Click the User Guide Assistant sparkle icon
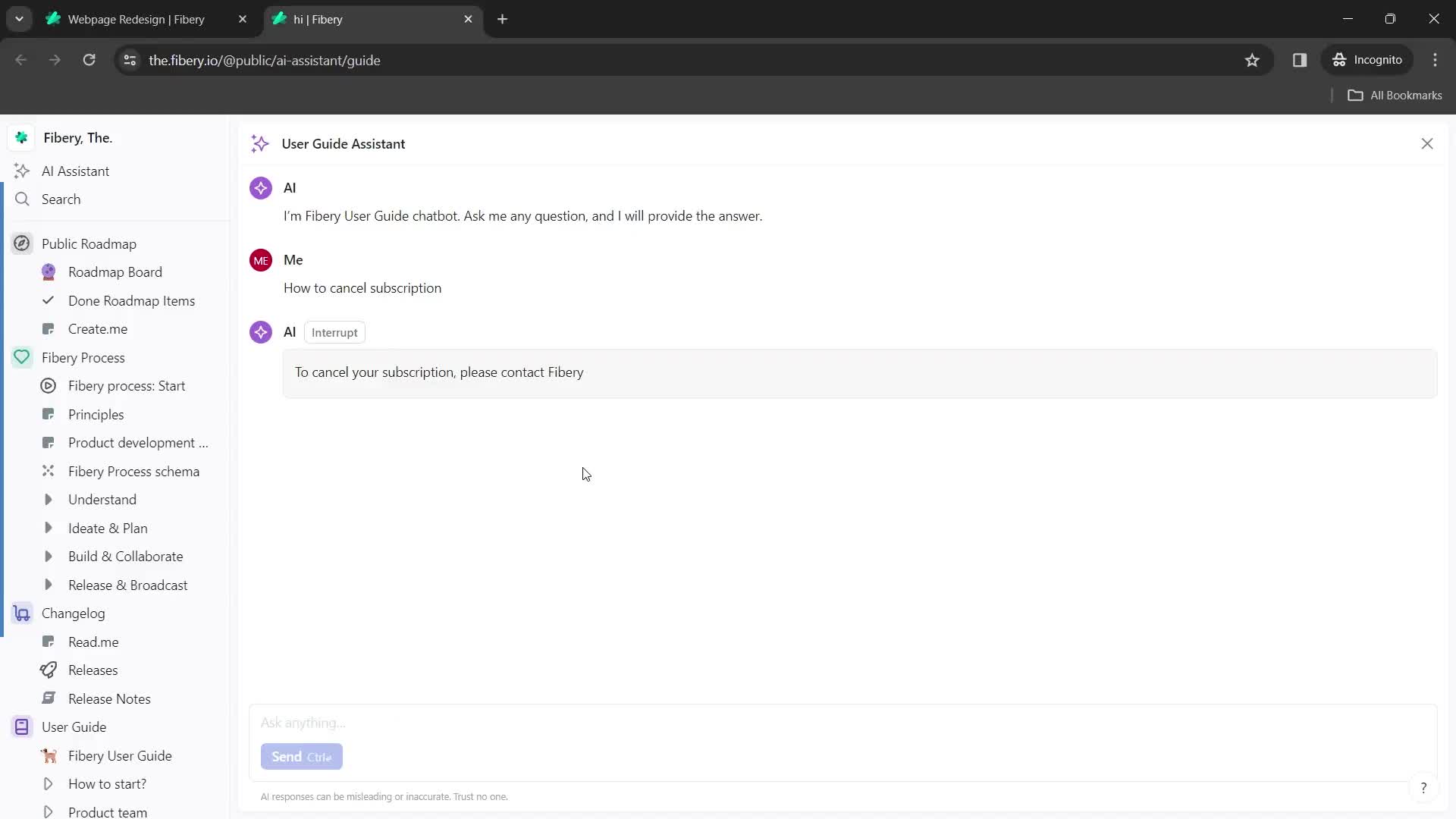 coord(261,143)
